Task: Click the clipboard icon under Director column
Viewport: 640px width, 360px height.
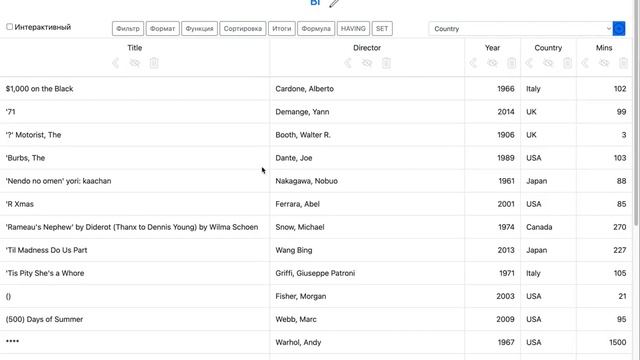Action: pyautogui.click(x=386, y=63)
